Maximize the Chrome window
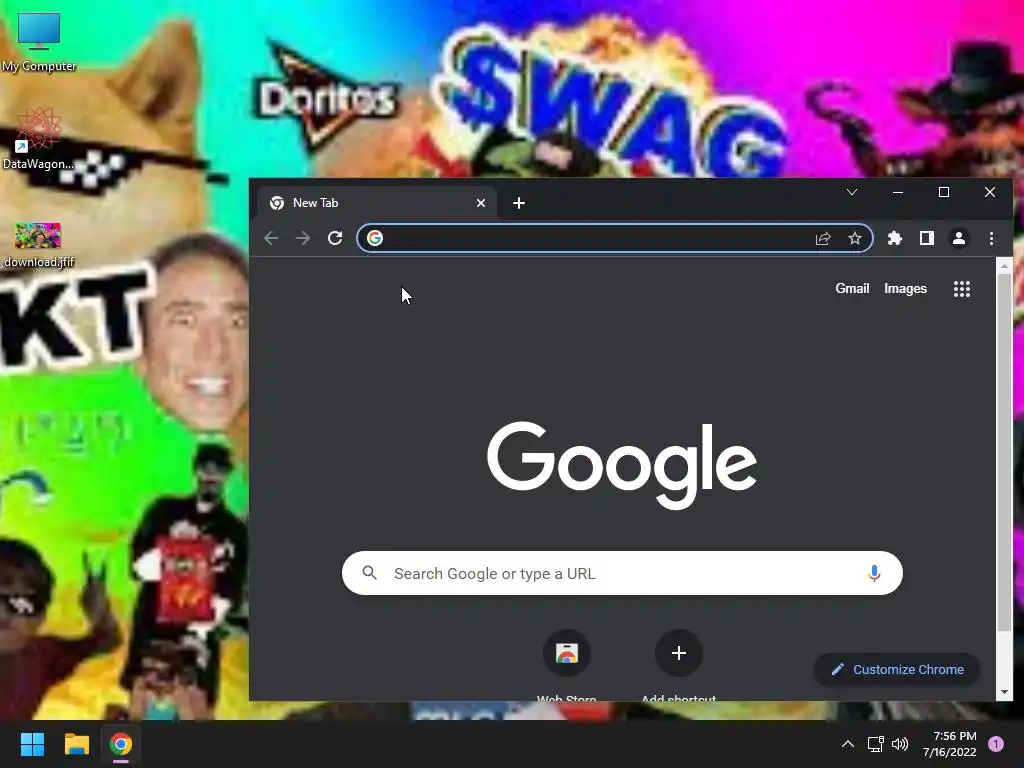 944,192
